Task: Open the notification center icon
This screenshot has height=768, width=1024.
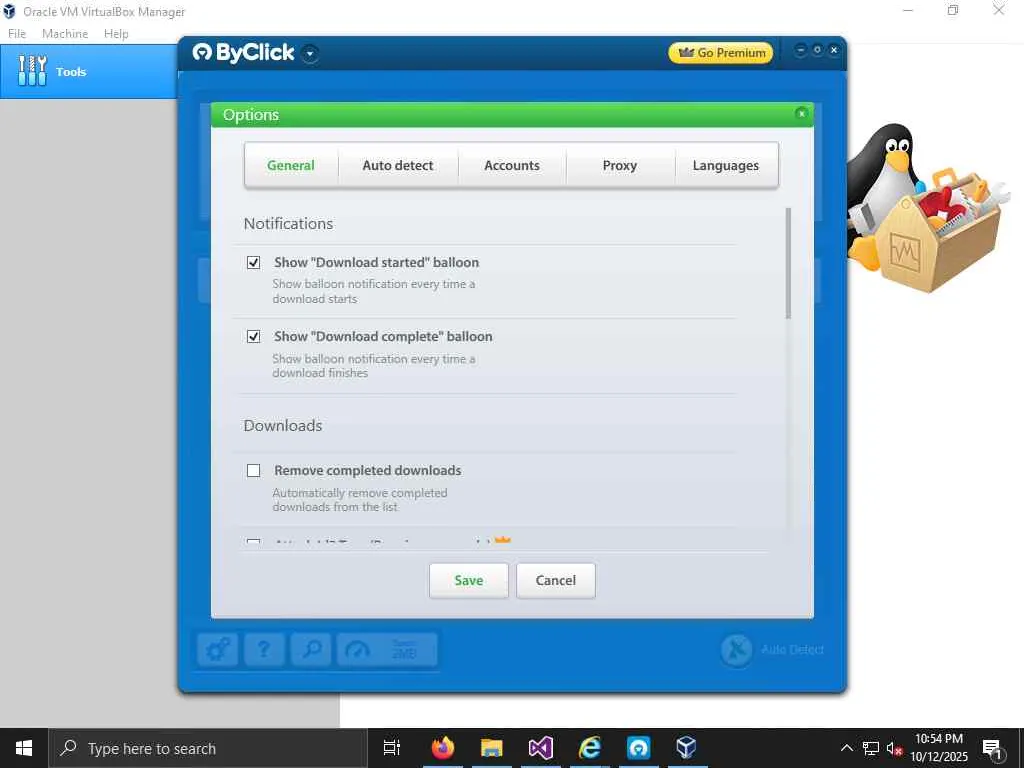Action: 992,749
